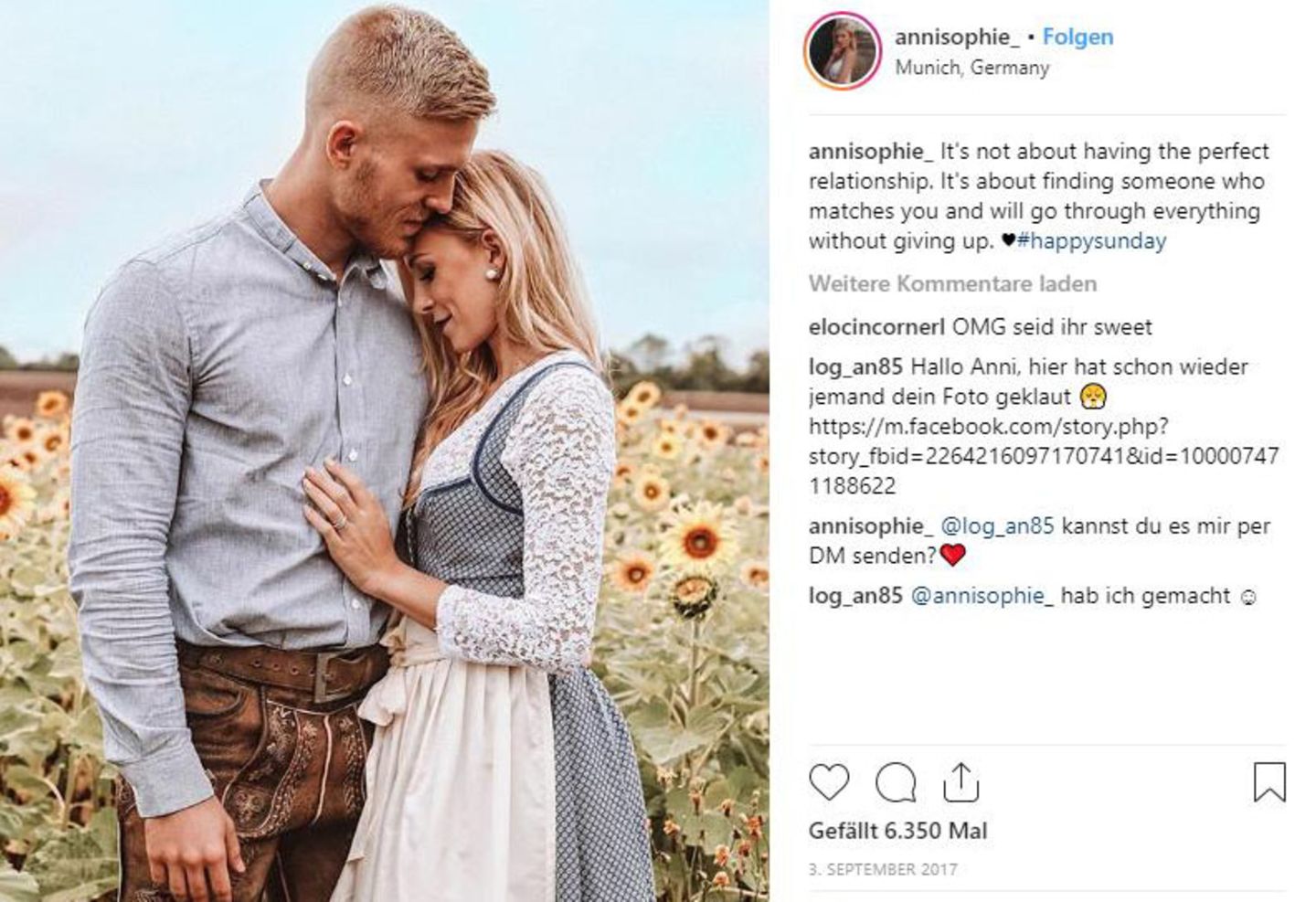Like the post with the heart icon

[x=829, y=782]
